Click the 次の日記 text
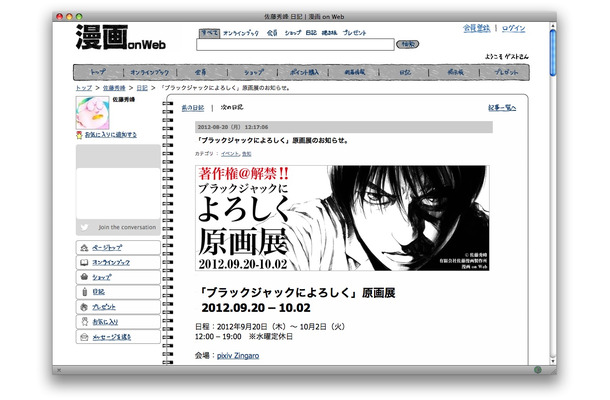Image resolution: width=610 pixels, height=400 pixels. click(232, 107)
